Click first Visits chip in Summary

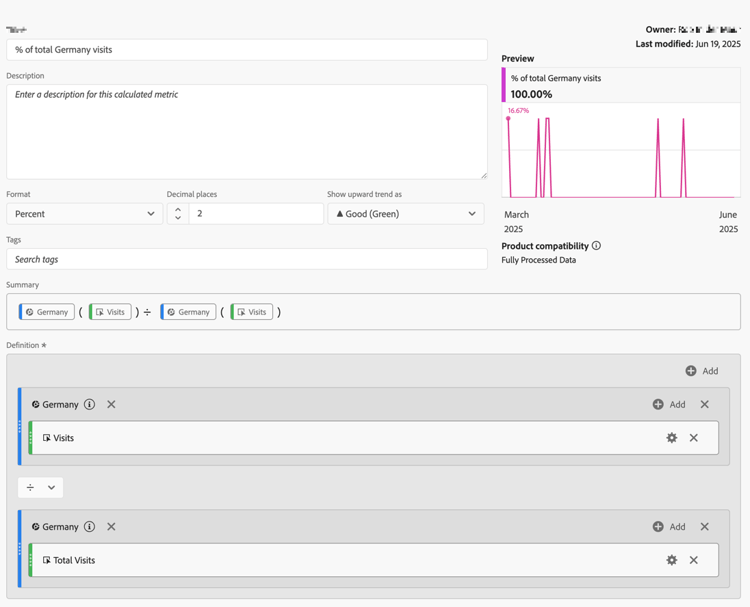coord(110,312)
